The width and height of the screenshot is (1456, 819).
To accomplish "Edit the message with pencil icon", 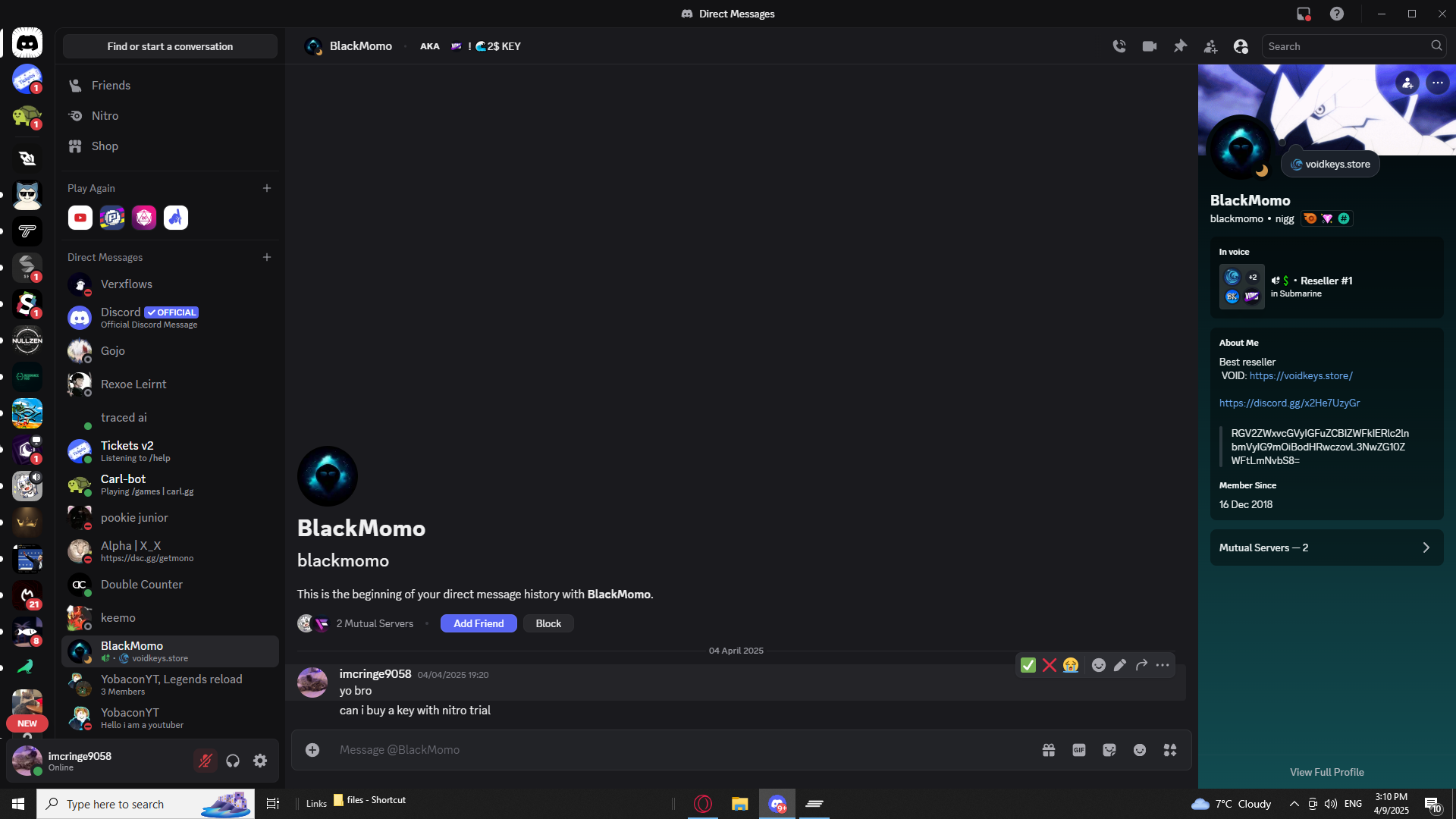I will coord(1120,665).
